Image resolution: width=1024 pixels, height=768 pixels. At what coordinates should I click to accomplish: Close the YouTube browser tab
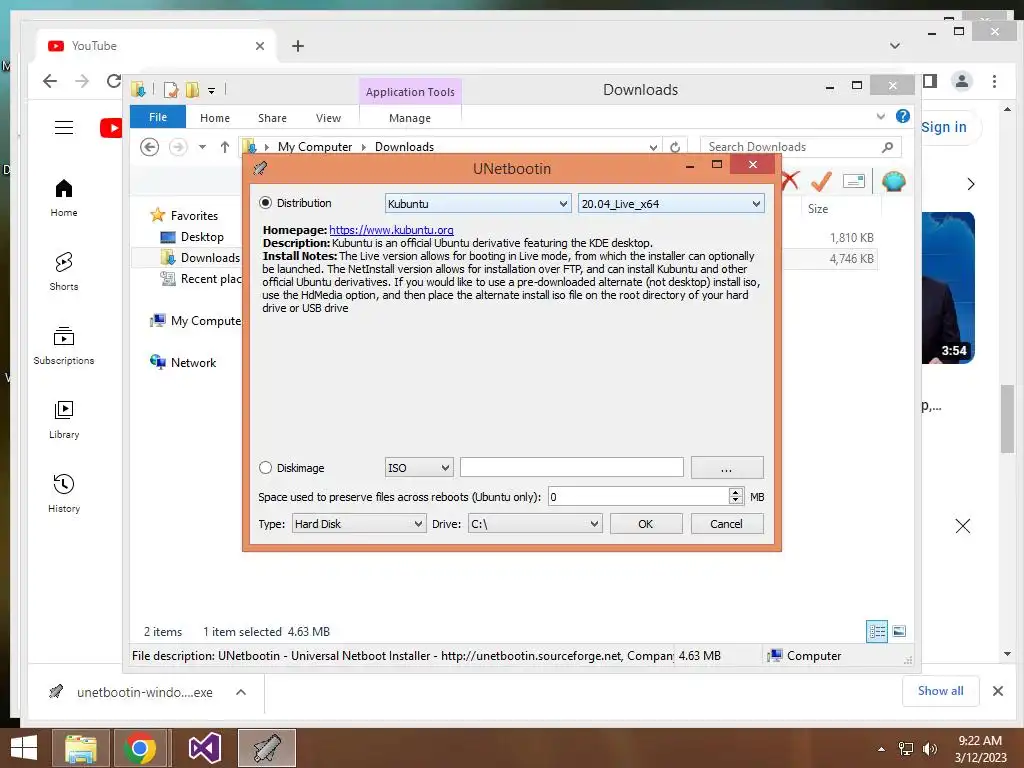point(260,46)
